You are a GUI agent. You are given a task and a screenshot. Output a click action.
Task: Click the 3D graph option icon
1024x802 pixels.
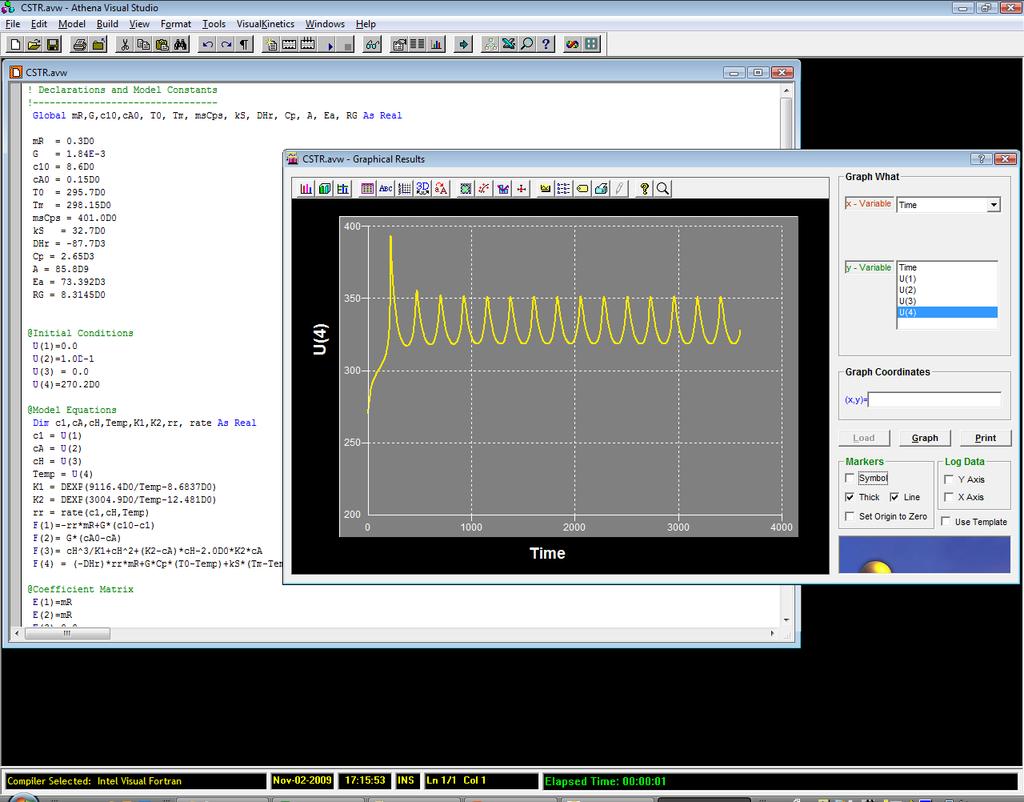(423, 189)
